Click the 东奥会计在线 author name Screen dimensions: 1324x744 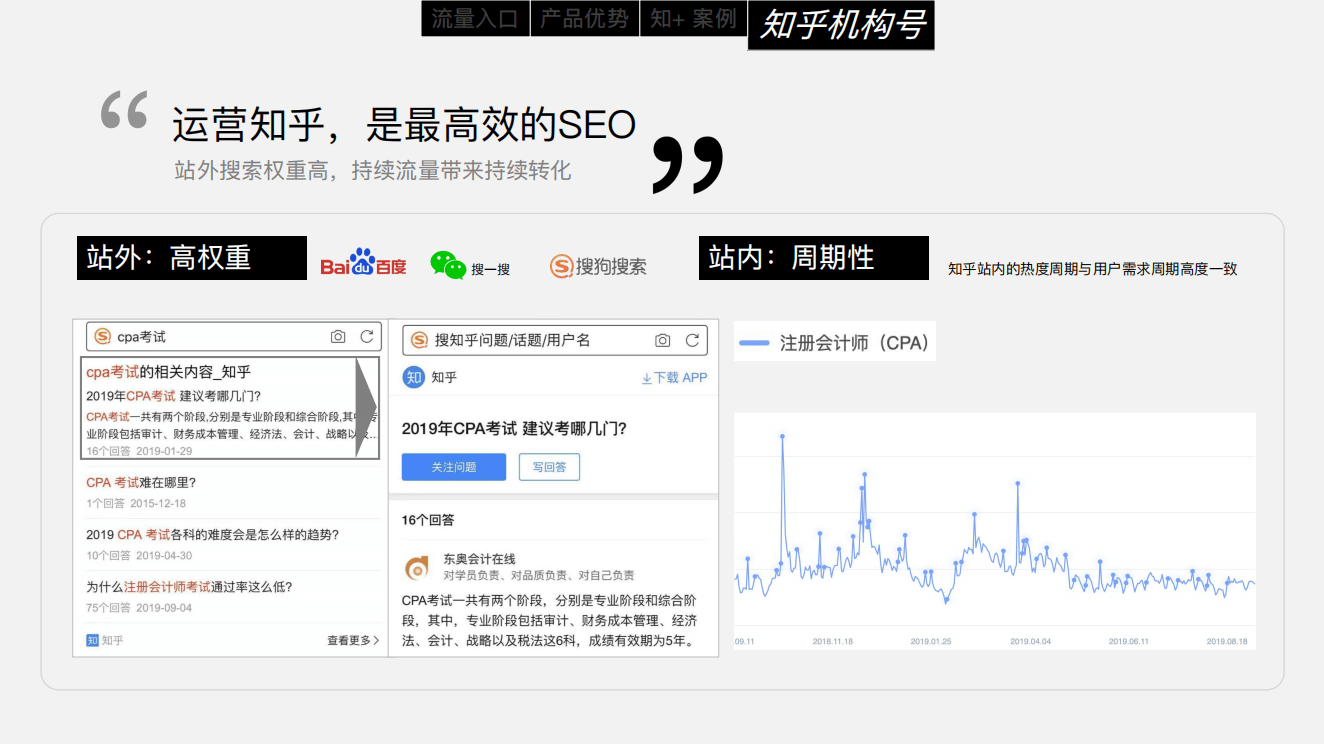click(x=480, y=559)
